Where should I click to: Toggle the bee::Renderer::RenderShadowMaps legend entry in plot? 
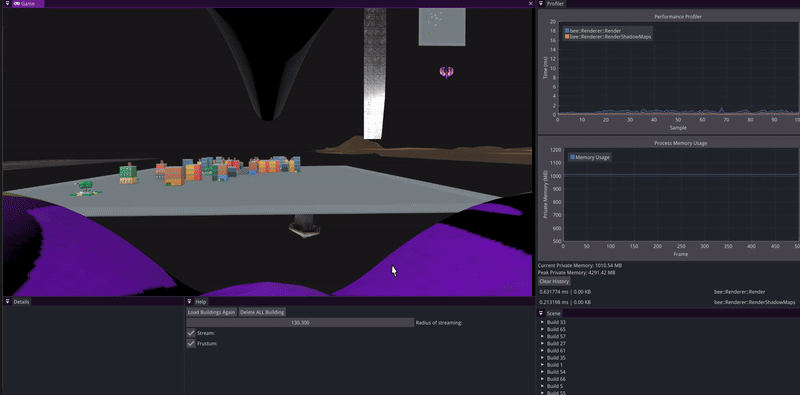[x=608, y=37]
